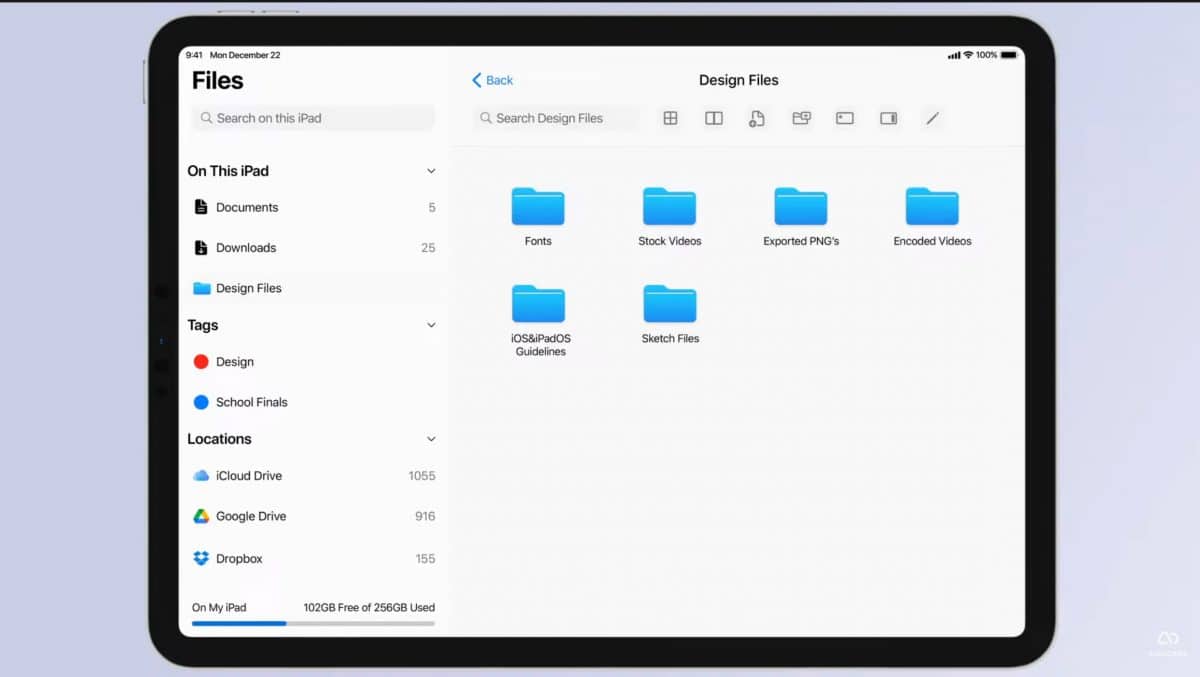Click the new folder icon
Screen dimensions: 1200x677
801,118
